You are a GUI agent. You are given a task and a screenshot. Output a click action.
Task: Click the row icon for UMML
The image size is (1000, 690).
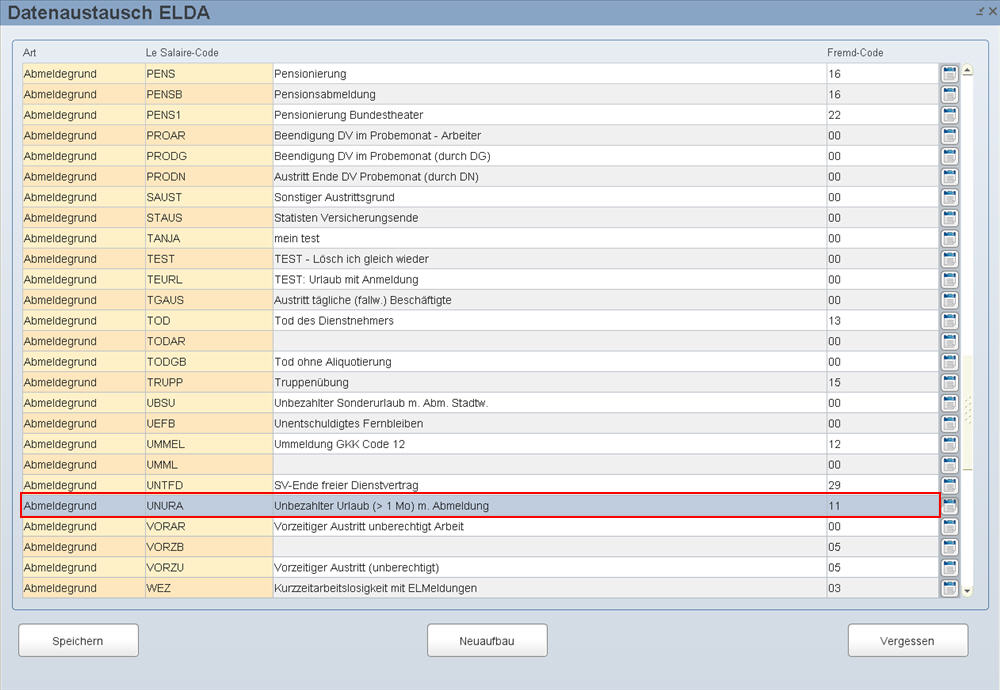click(949, 465)
